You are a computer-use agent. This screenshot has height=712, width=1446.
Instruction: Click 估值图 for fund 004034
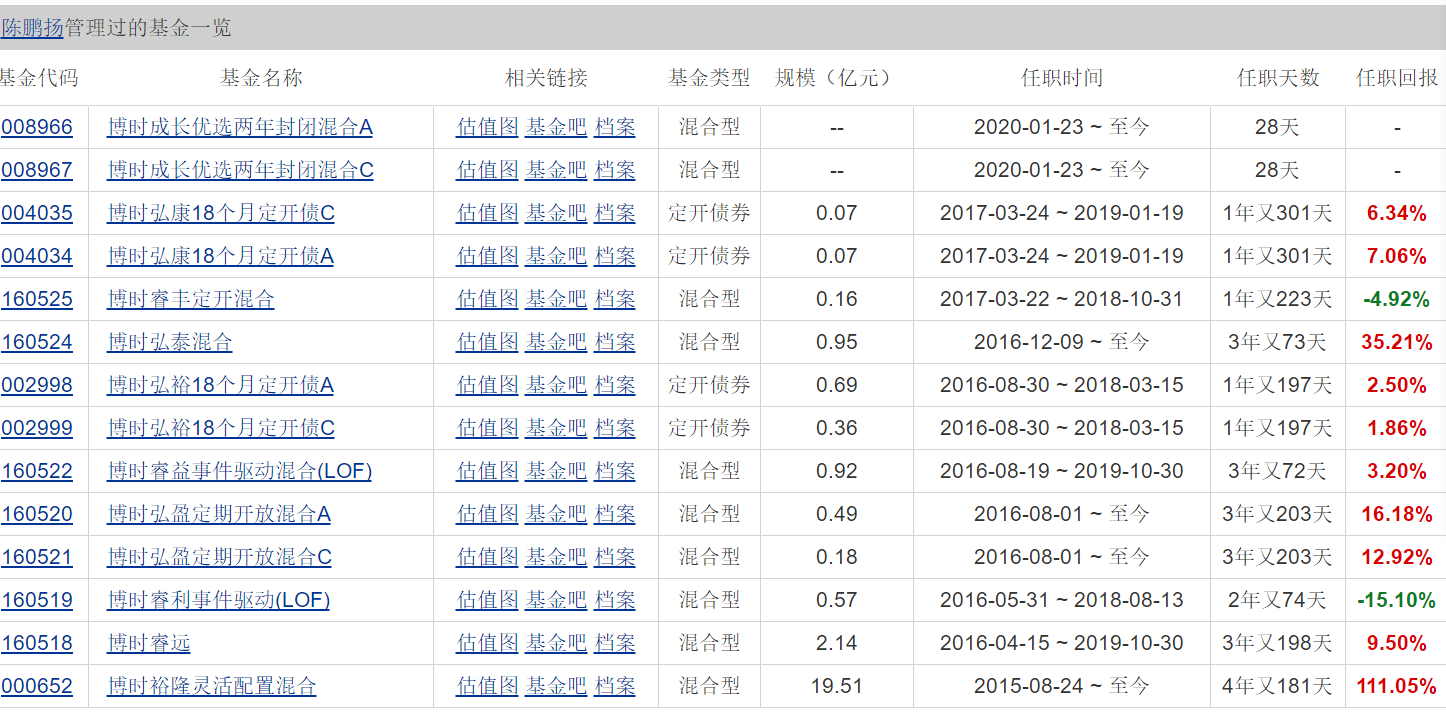point(488,256)
